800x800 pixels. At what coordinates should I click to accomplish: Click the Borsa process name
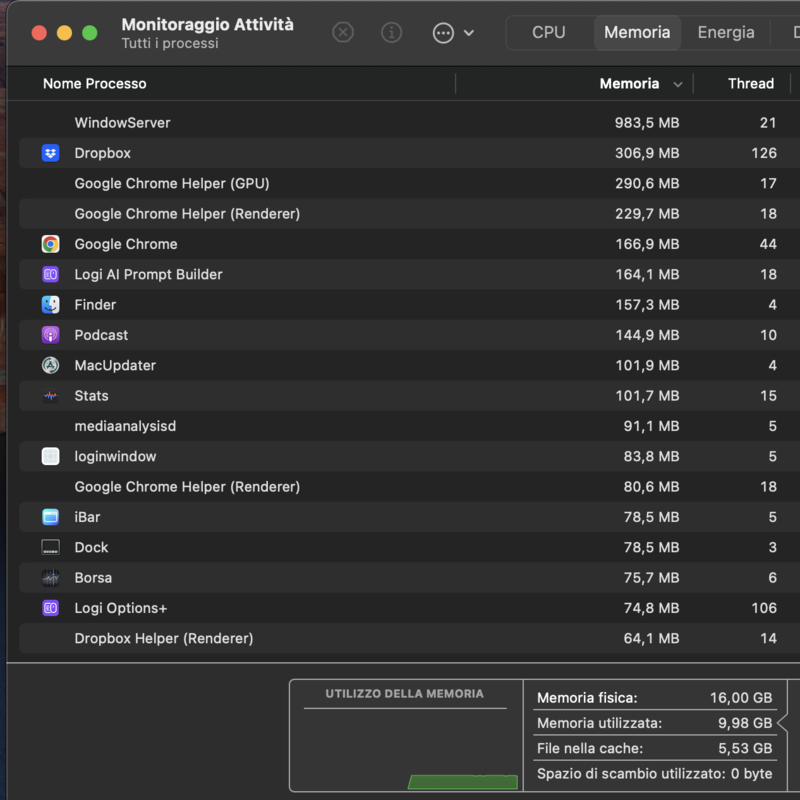click(x=93, y=578)
